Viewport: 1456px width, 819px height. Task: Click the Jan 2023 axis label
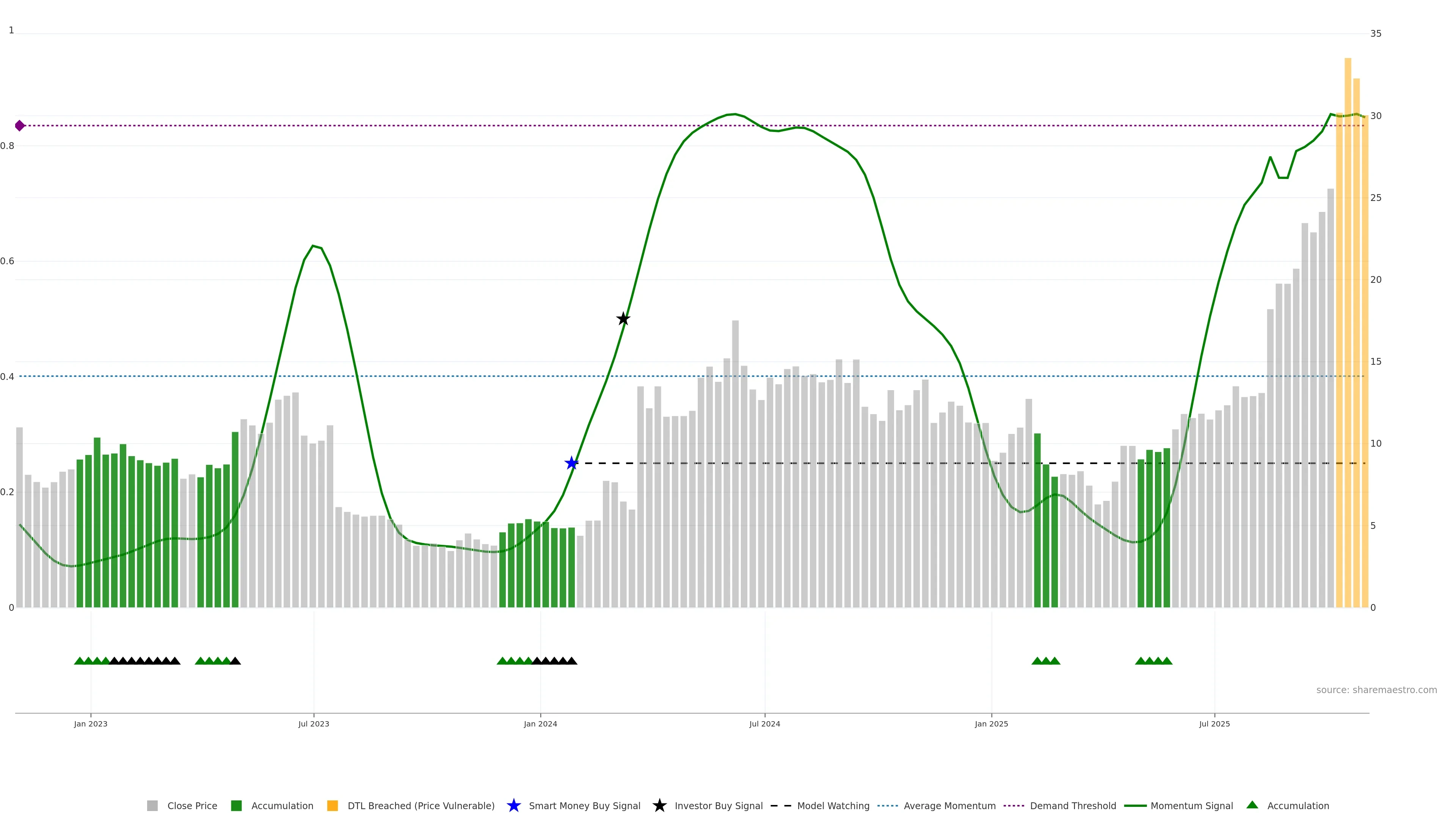91,723
